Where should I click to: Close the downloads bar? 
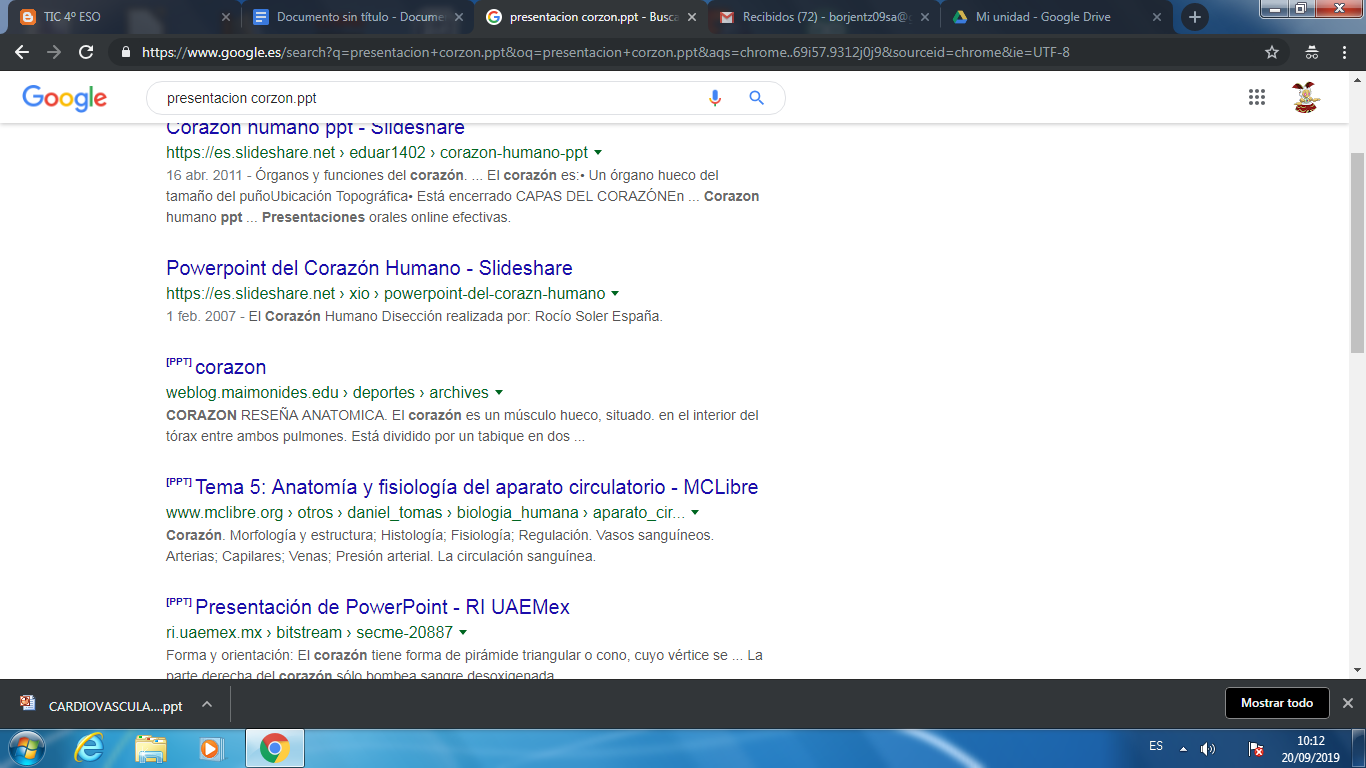(1347, 703)
